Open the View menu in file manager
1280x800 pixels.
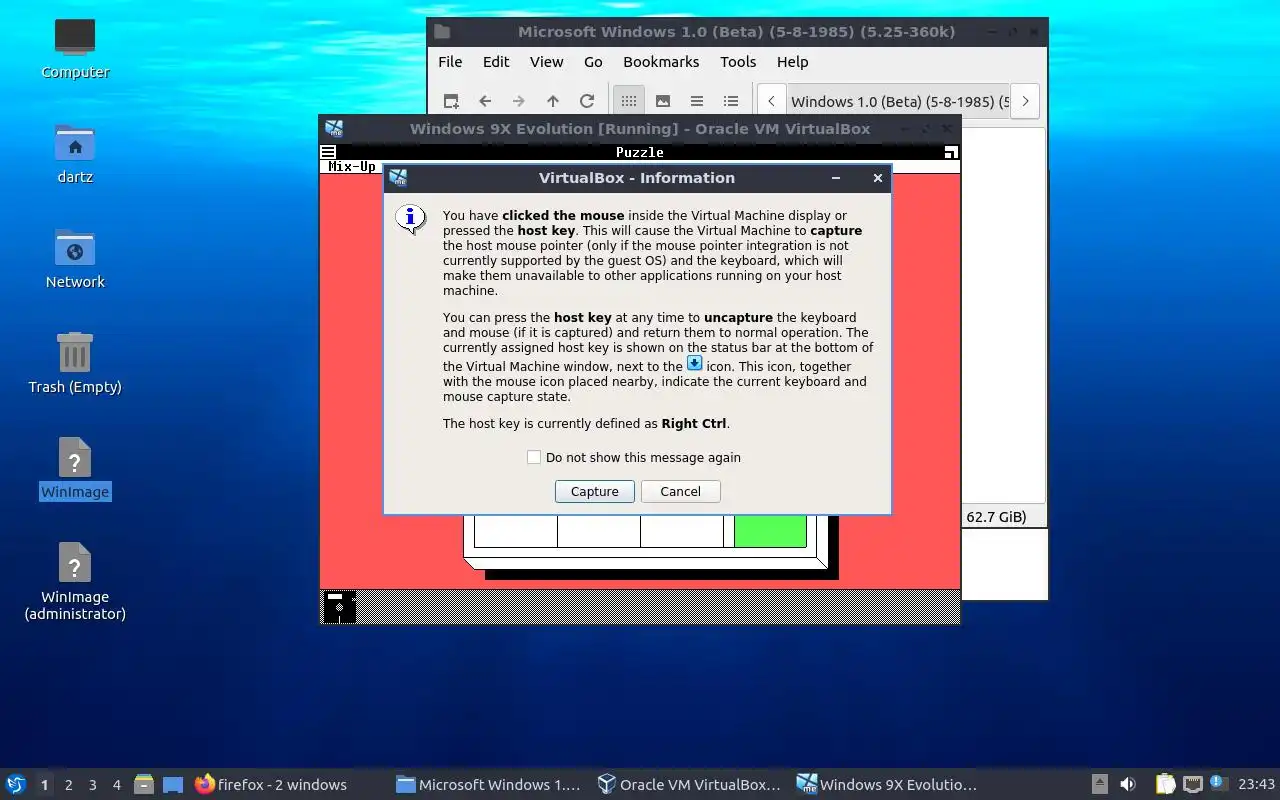pyautogui.click(x=546, y=62)
